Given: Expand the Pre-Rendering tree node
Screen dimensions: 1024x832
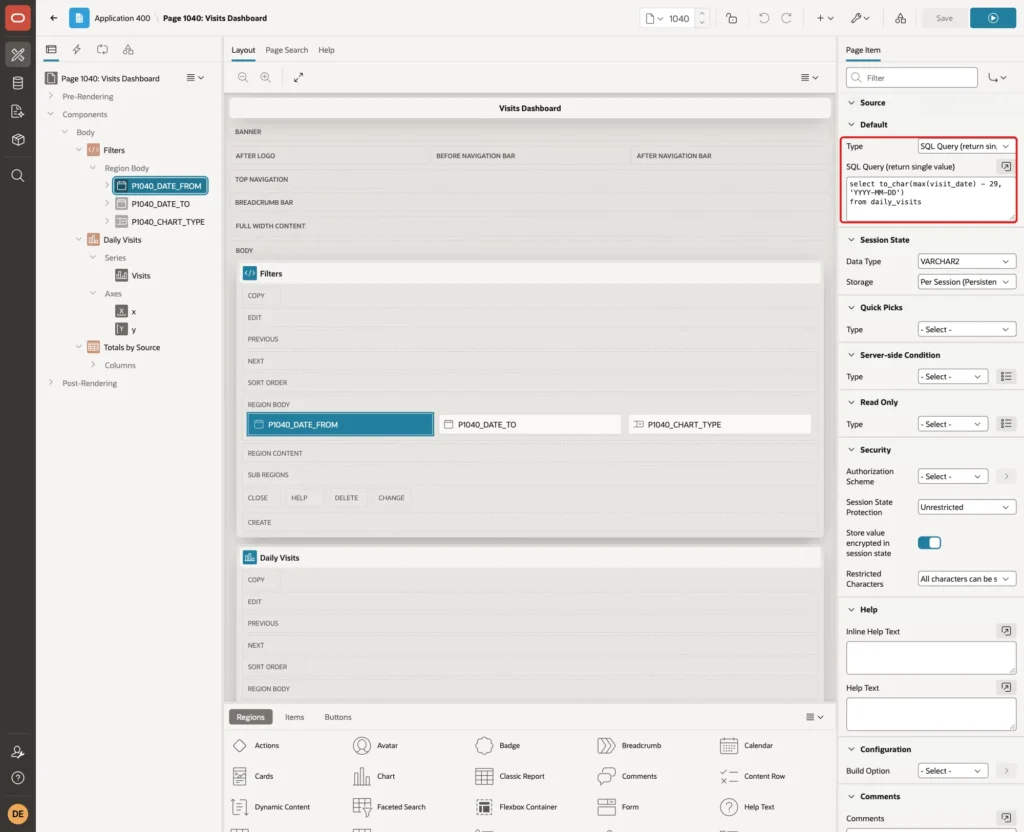Looking at the screenshot, I should (51, 96).
